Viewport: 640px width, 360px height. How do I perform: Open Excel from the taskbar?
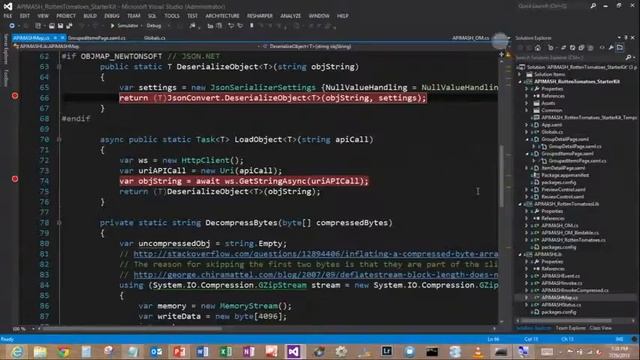[225, 351]
